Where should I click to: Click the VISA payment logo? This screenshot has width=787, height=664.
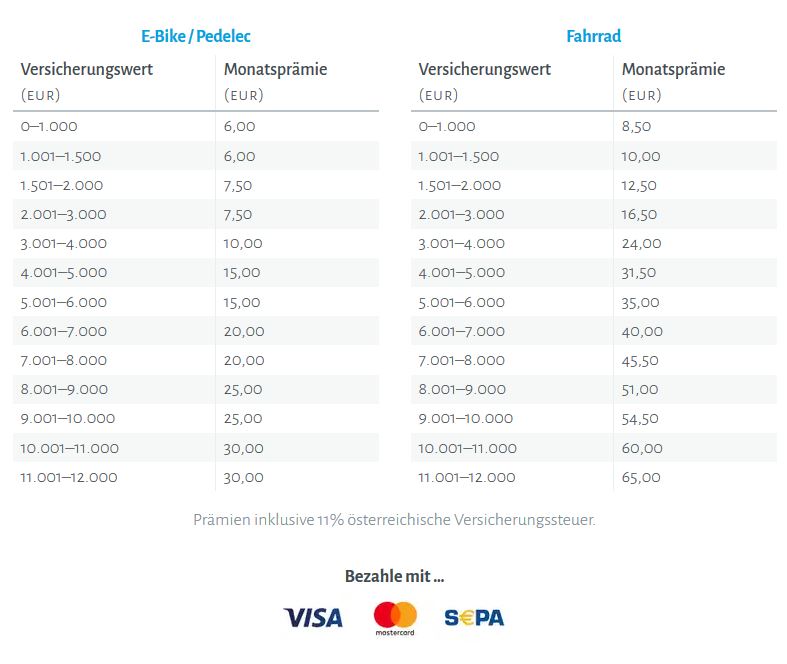tap(313, 617)
